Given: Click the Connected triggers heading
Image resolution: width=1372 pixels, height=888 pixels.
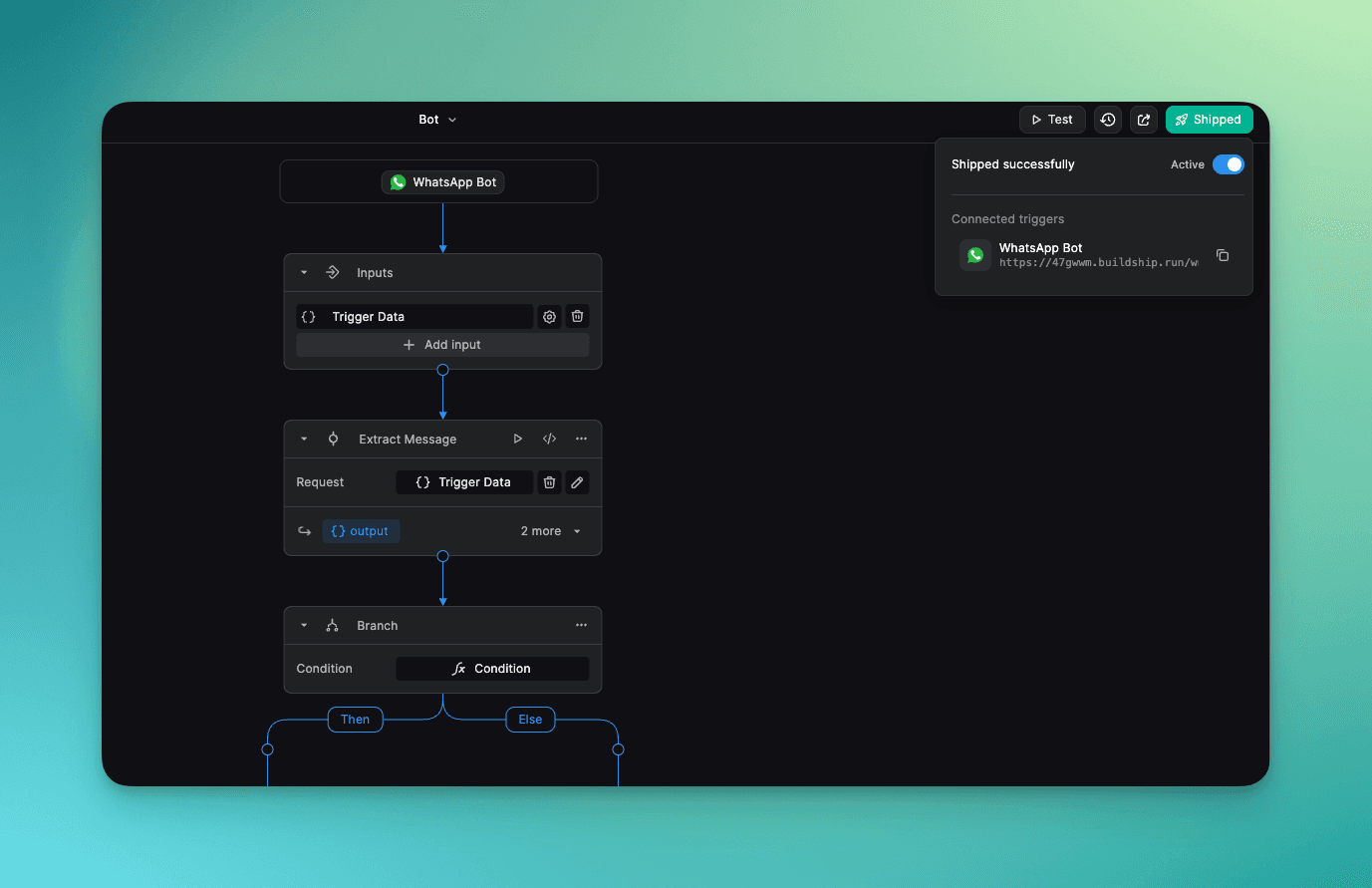Looking at the screenshot, I should coord(1007,219).
